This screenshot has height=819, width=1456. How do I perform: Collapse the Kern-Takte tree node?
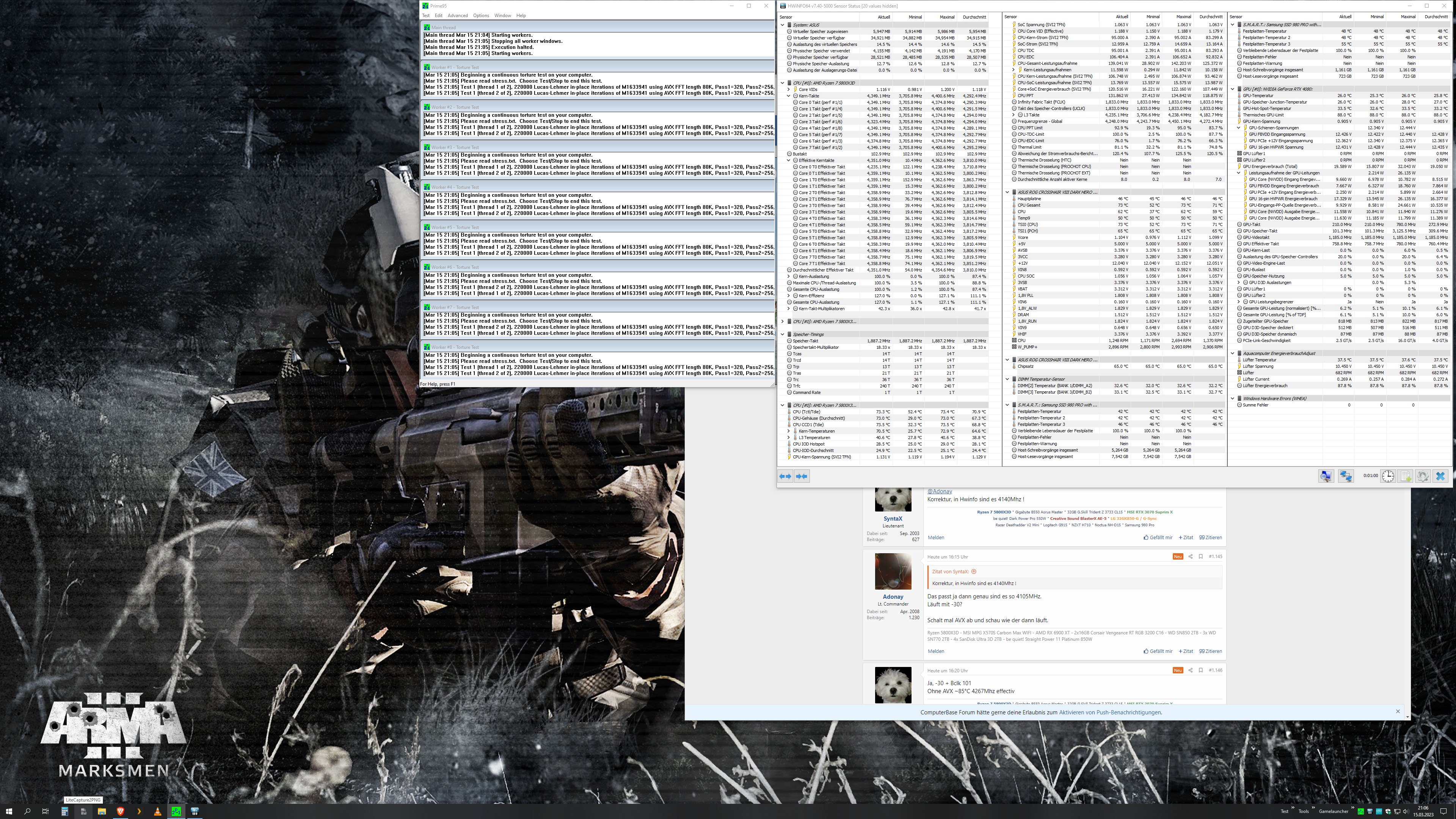pyautogui.click(x=789, y=96)
